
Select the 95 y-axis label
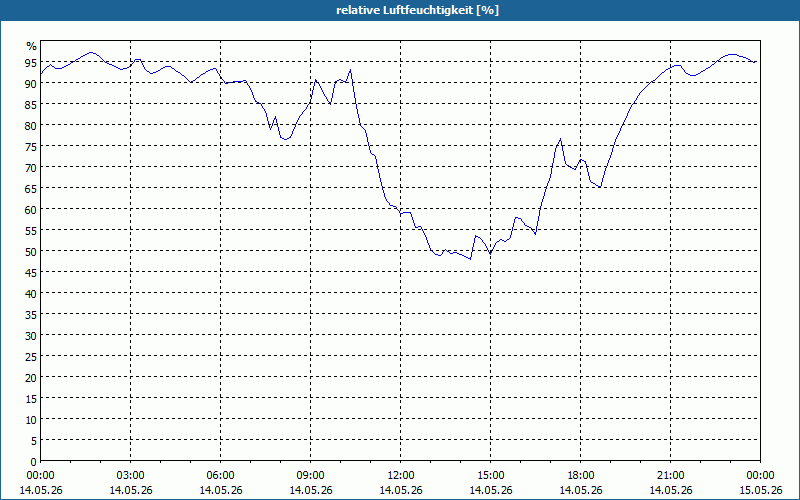coord(31,63)
